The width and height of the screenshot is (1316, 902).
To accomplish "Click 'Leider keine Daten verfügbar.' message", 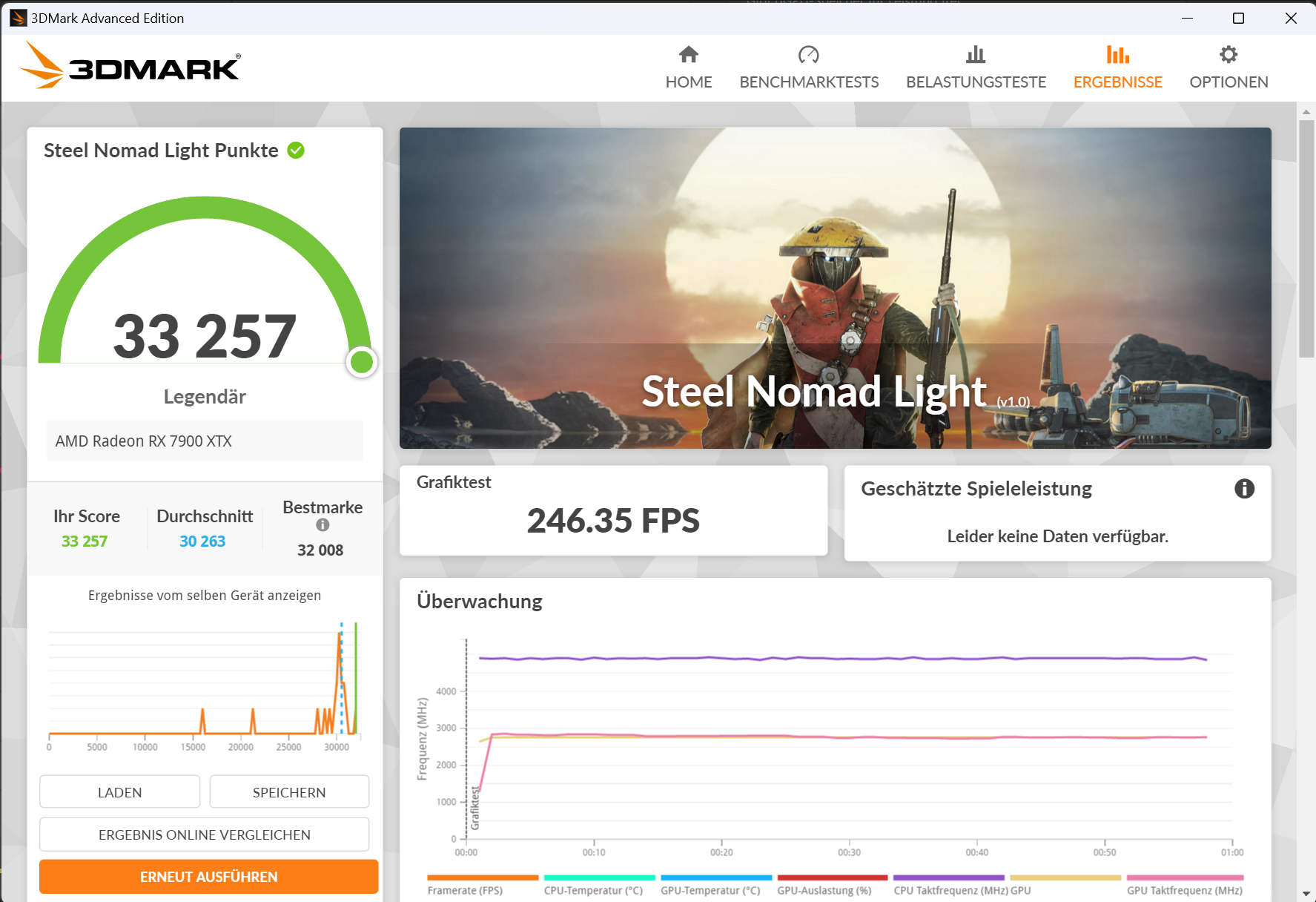I will [x=1058, y=536].
